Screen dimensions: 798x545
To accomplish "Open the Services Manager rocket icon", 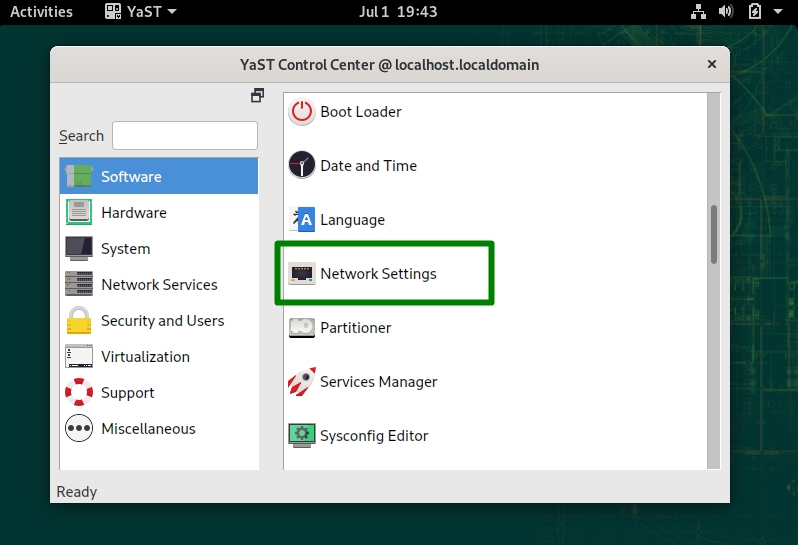I will coord(302,382).
